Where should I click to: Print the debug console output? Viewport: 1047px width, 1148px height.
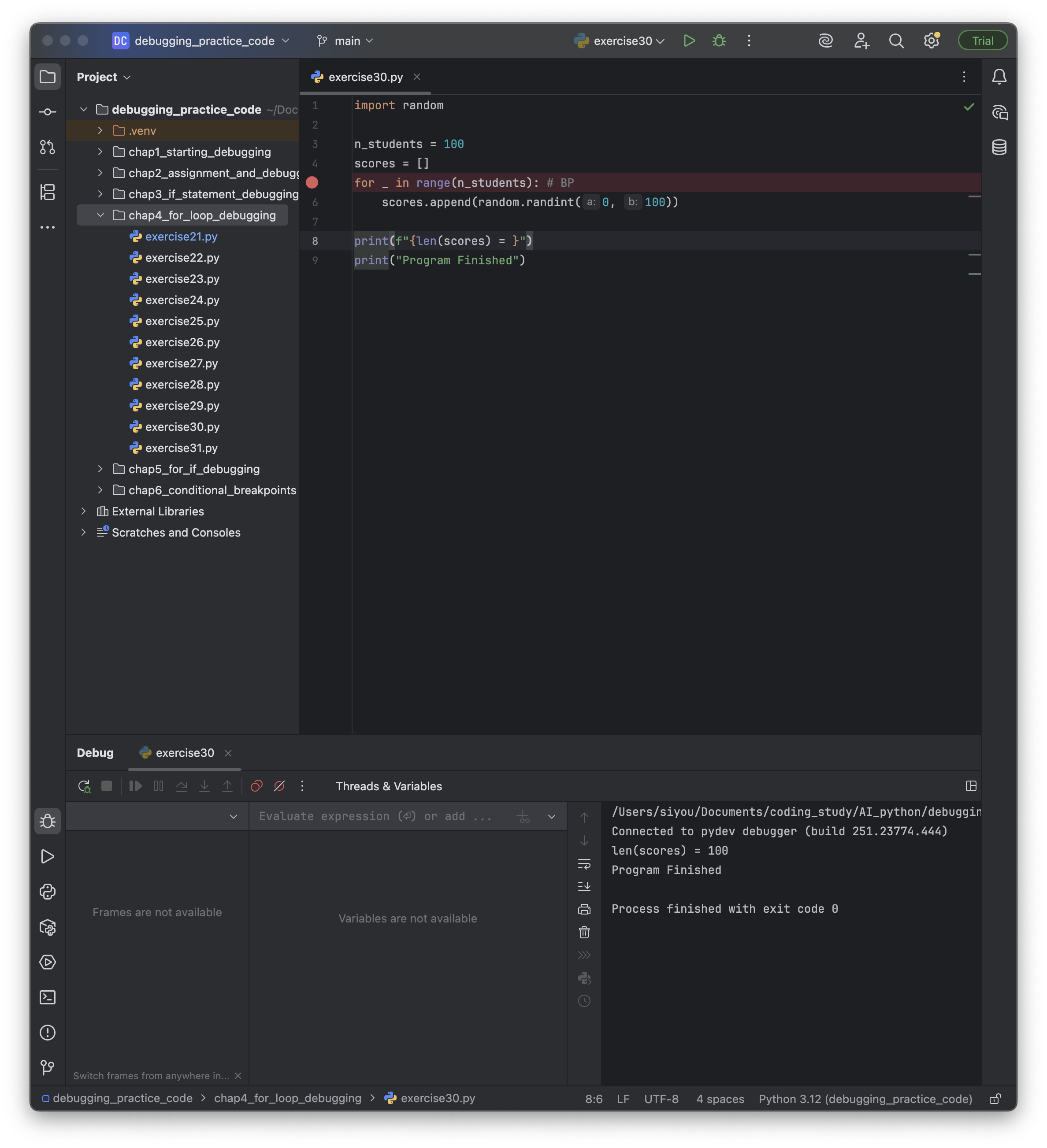pyautogui.click(x=584, y=909)
